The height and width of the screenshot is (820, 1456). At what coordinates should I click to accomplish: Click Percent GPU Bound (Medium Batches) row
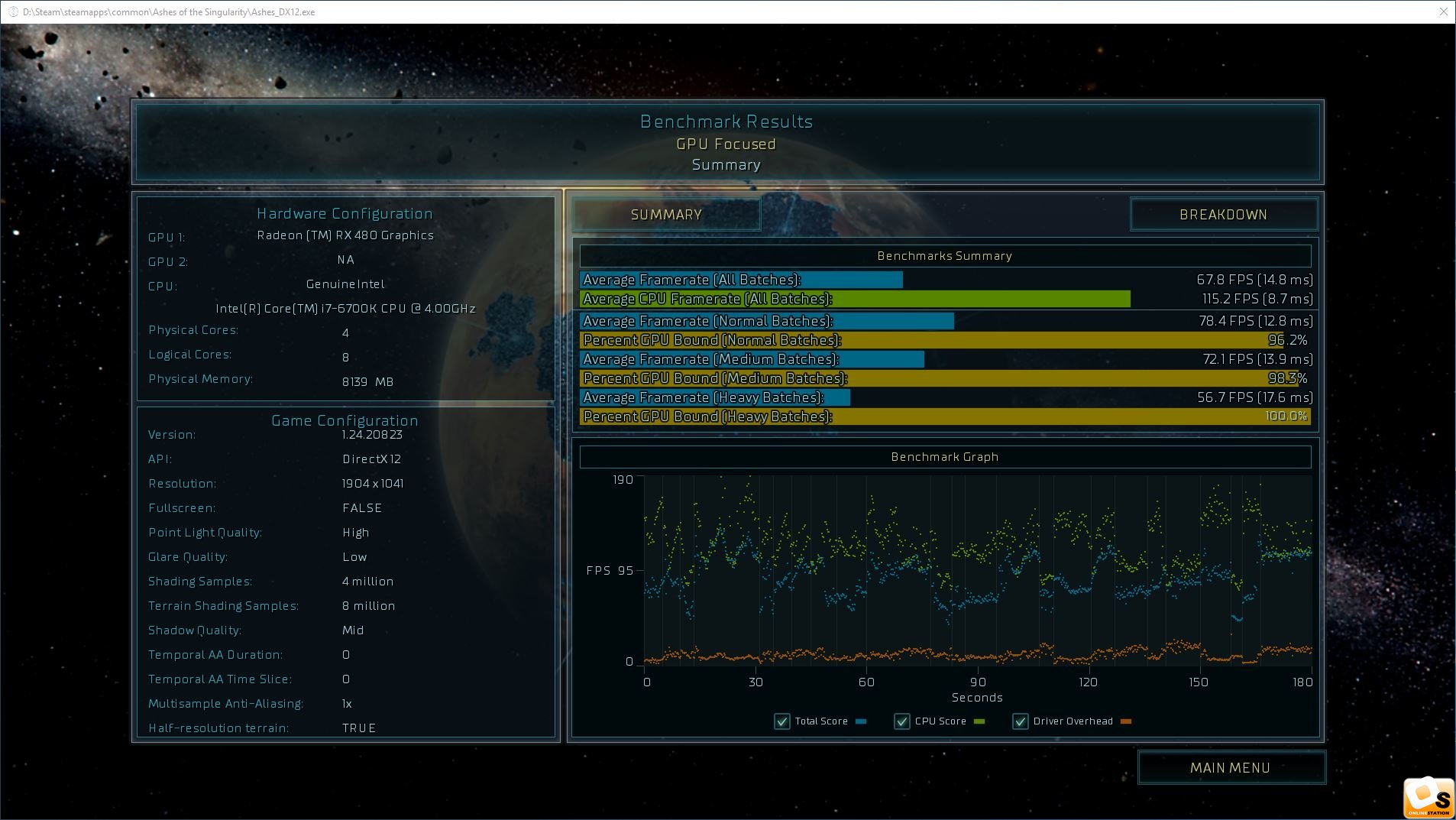[x=946, y=378]
